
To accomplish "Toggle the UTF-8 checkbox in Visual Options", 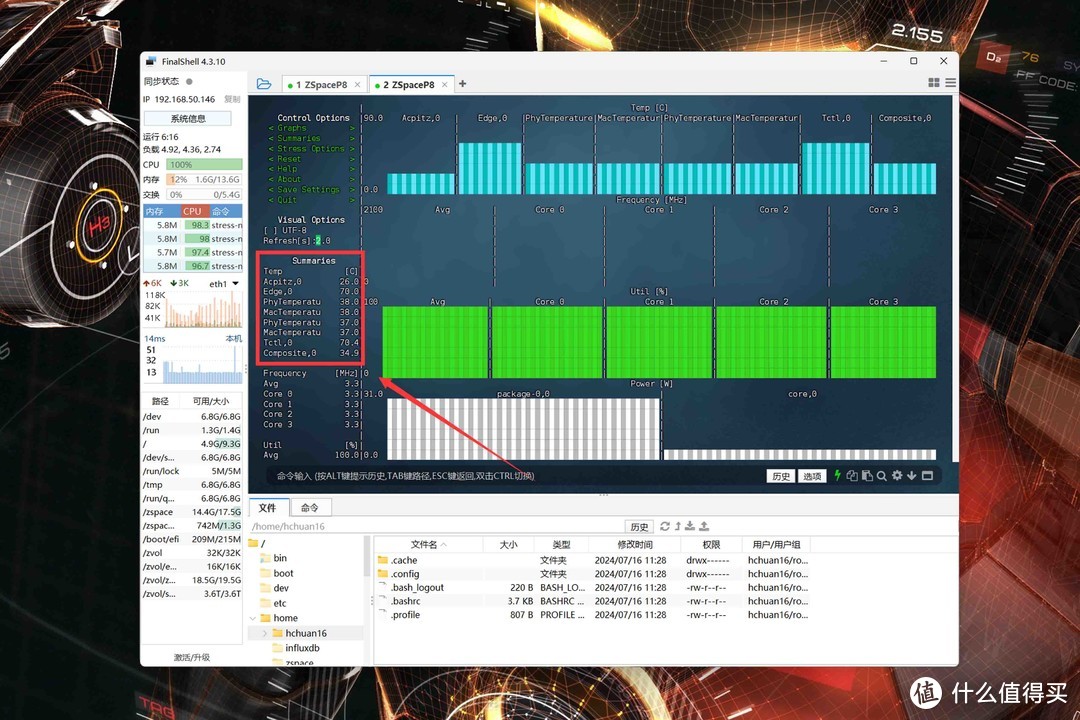I will 268,230.
